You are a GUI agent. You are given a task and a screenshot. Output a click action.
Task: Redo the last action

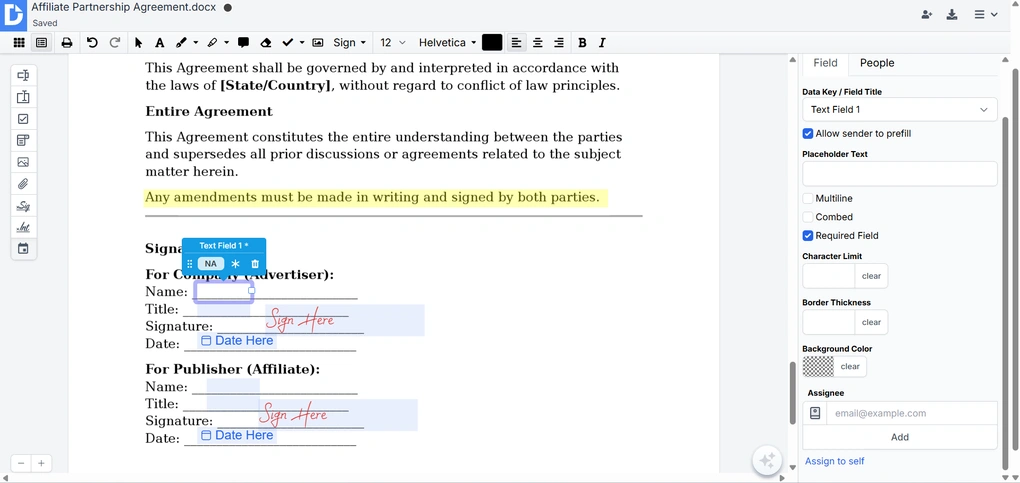point(114,42)
